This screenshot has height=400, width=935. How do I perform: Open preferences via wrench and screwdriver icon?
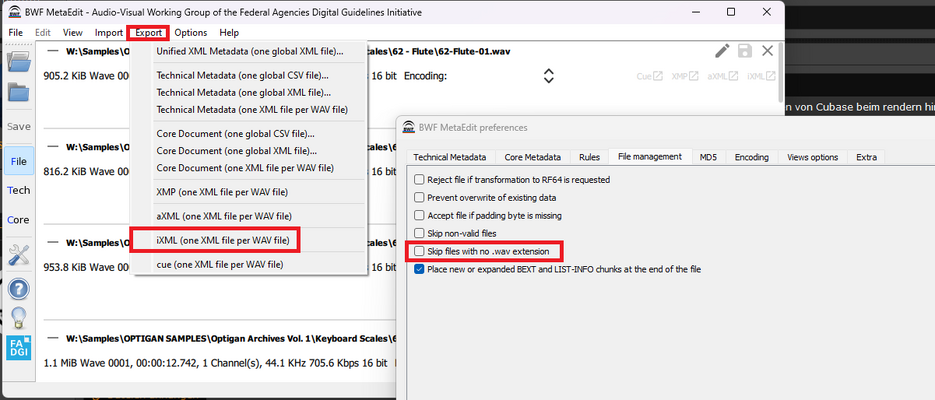tap(18, 256)
